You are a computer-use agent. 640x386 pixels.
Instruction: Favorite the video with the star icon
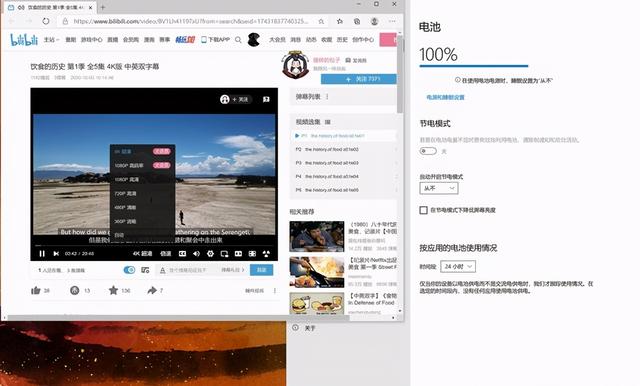(x=113, y=291)
